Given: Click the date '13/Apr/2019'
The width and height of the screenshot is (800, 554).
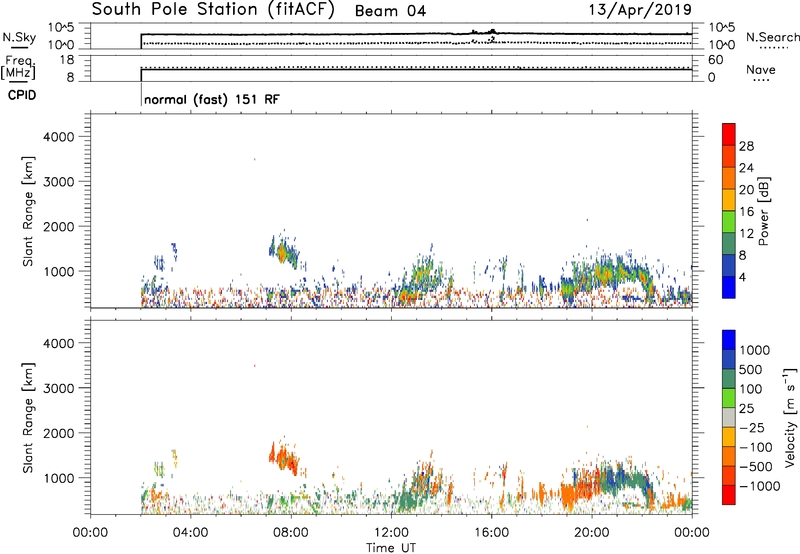Looking at the screenshot, I should (x=640, y=10).
